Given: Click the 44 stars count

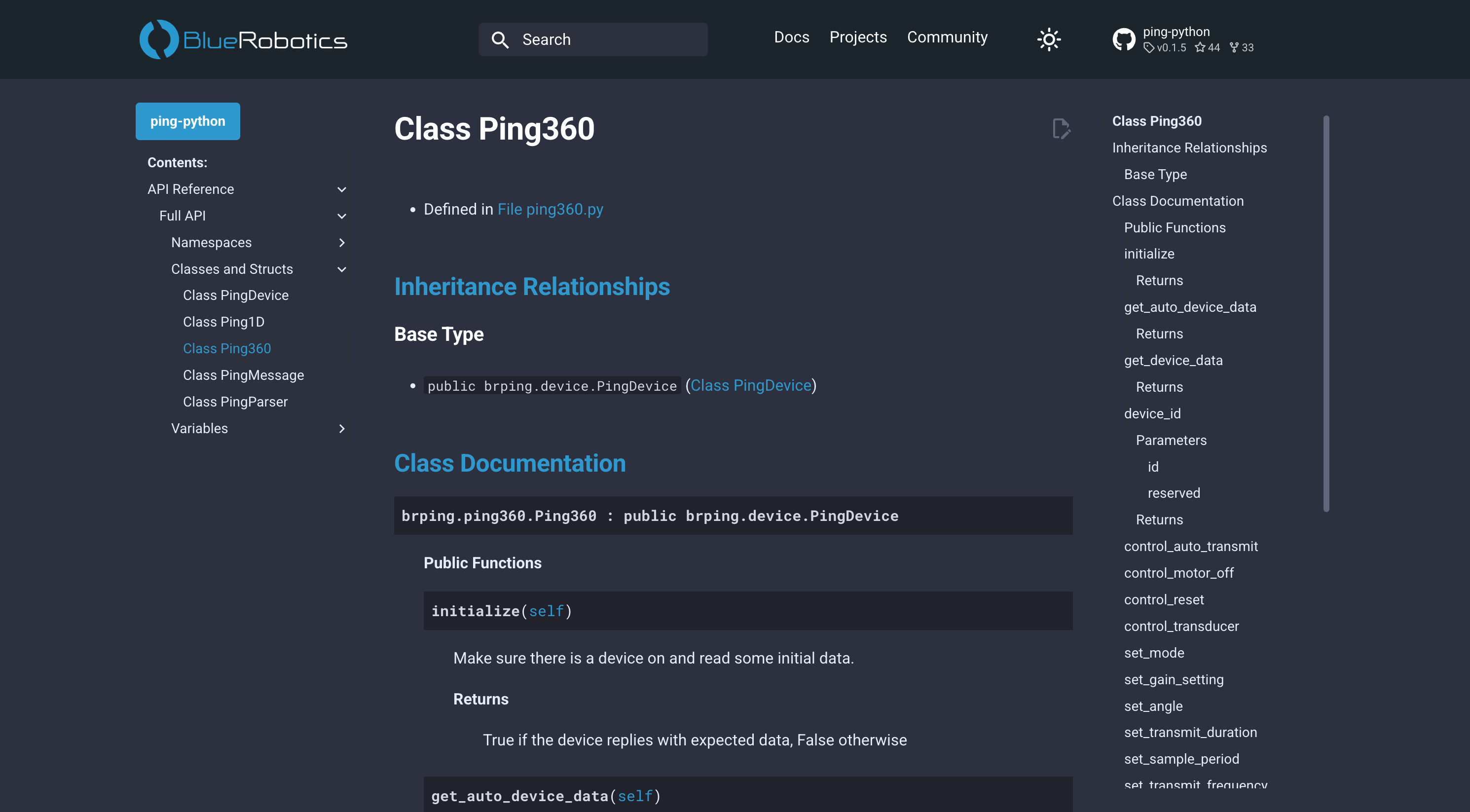Looking at the screenshot, I should click(1208, 47).
